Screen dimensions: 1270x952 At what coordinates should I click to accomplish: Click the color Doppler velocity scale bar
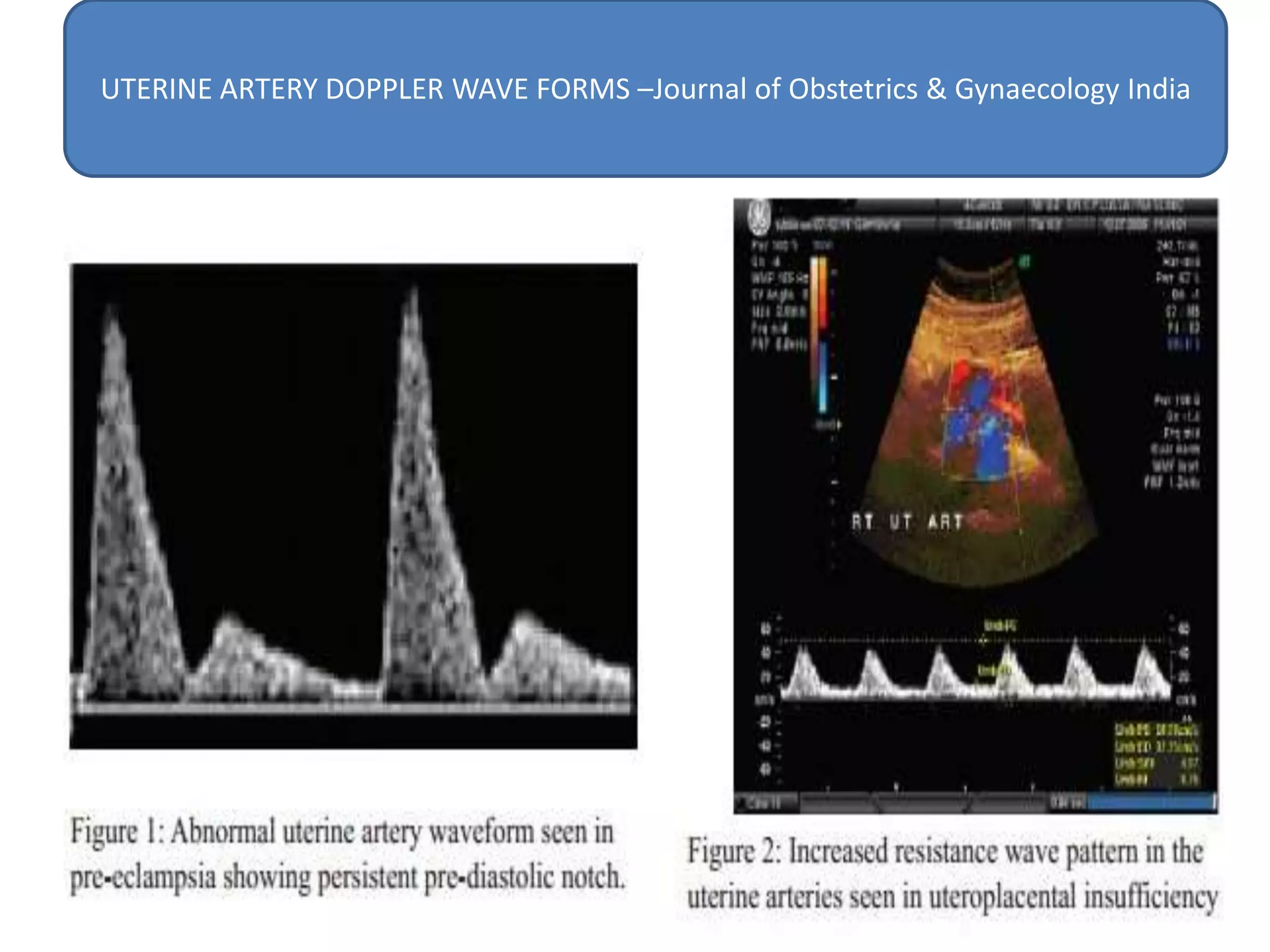click(x=820, y=335)
